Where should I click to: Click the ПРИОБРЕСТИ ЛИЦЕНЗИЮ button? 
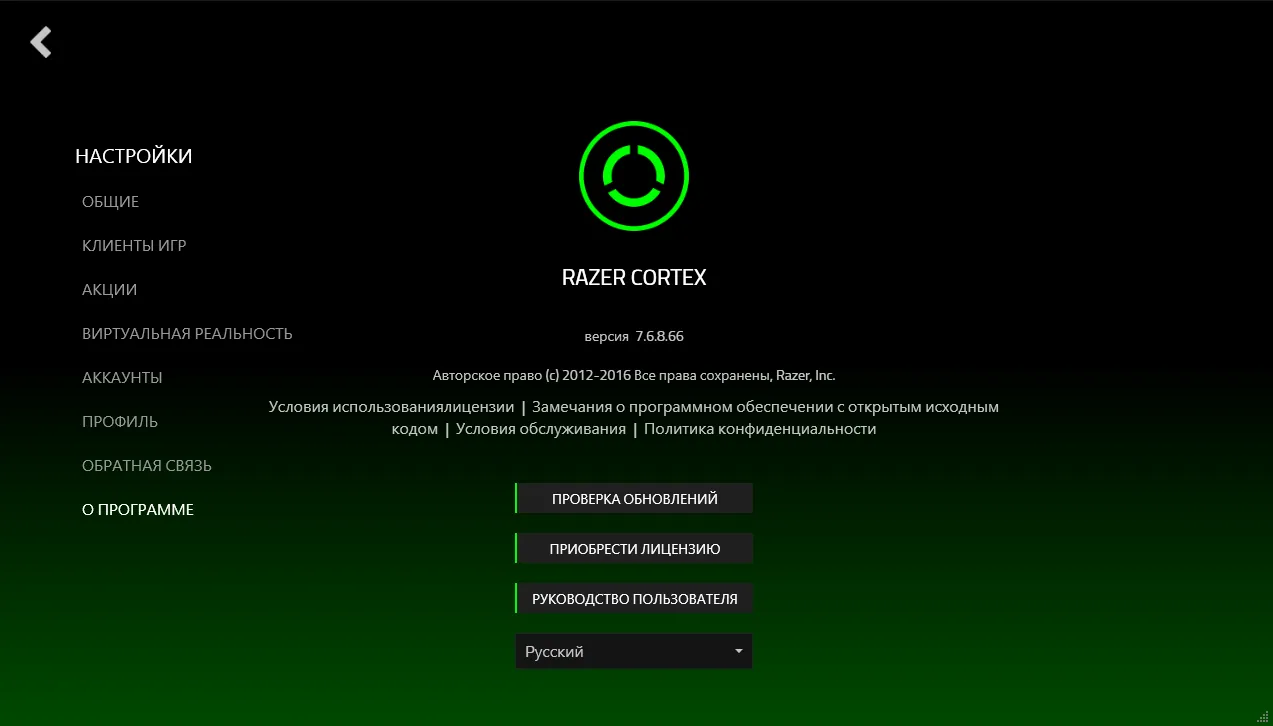tap(634, 548)
